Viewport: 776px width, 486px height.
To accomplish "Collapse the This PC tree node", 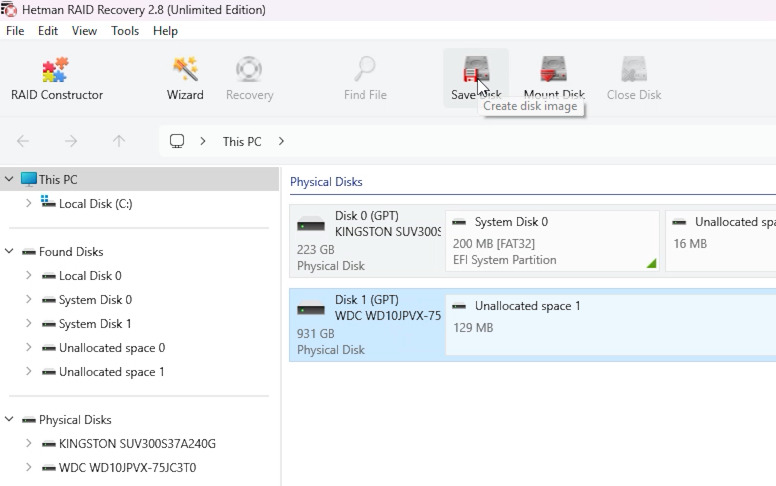I will tap(9, 179).
